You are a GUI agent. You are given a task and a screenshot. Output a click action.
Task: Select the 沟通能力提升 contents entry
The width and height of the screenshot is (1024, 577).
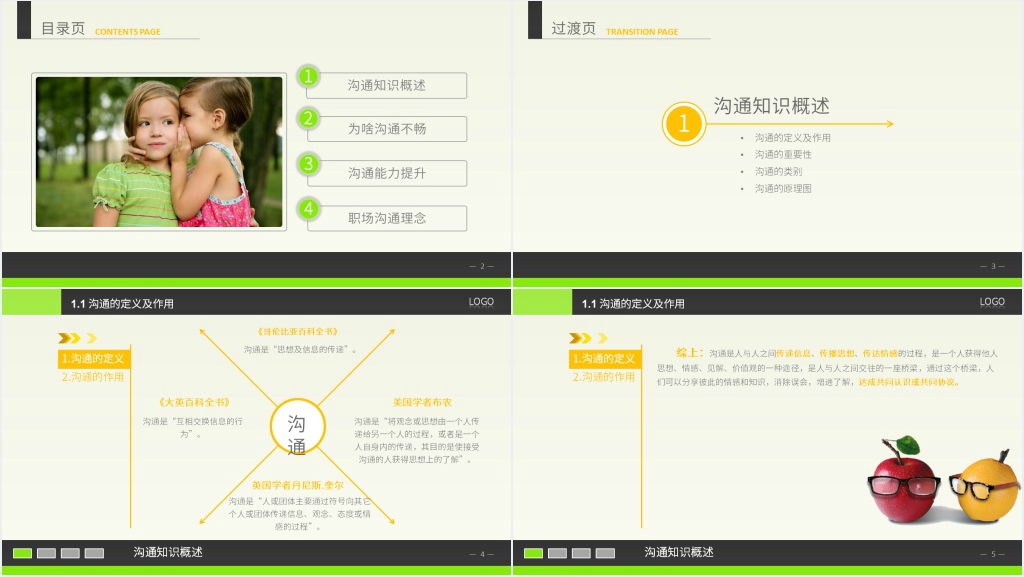tap(387, 173)
